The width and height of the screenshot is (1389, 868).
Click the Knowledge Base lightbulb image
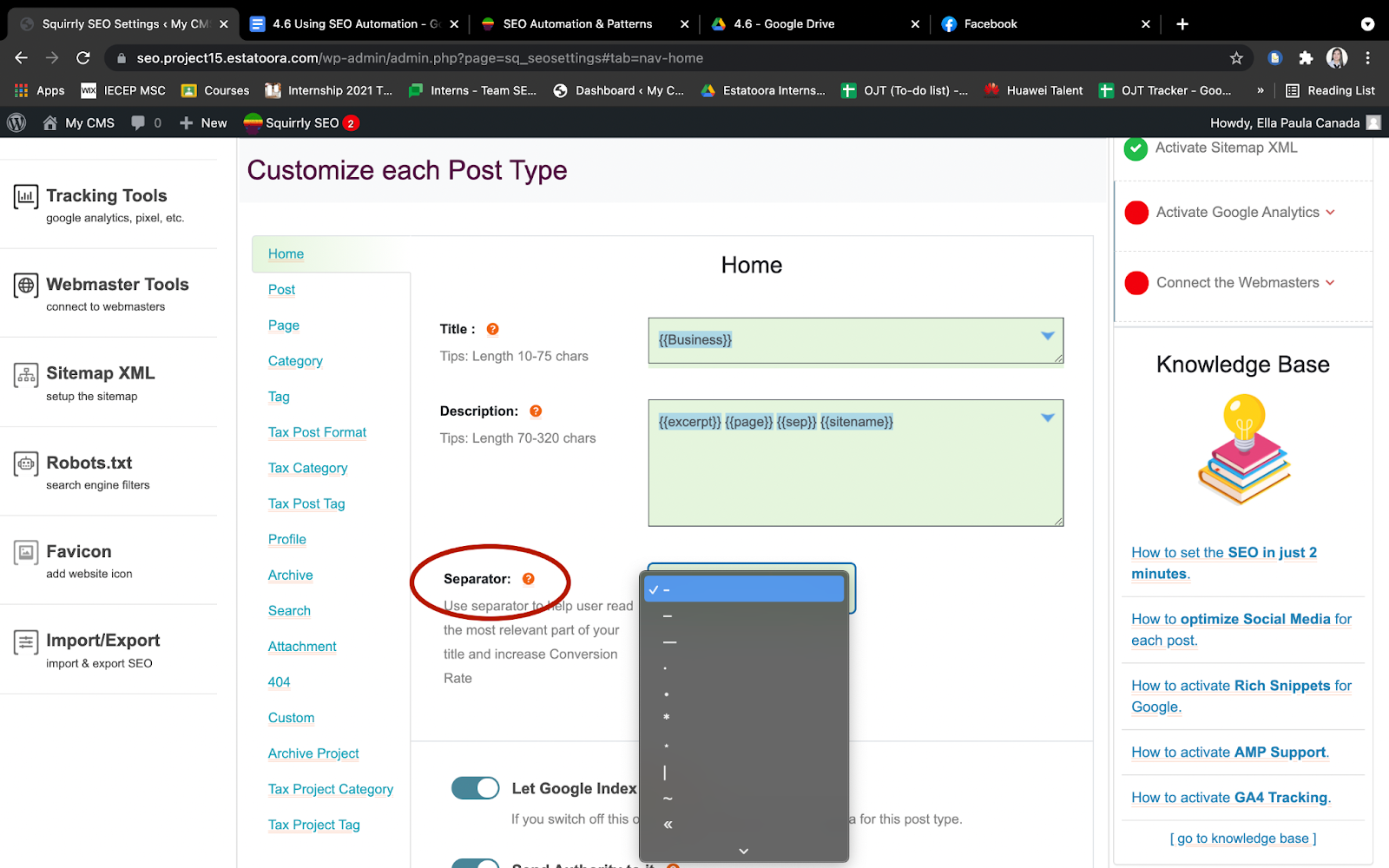(1244, 449)
